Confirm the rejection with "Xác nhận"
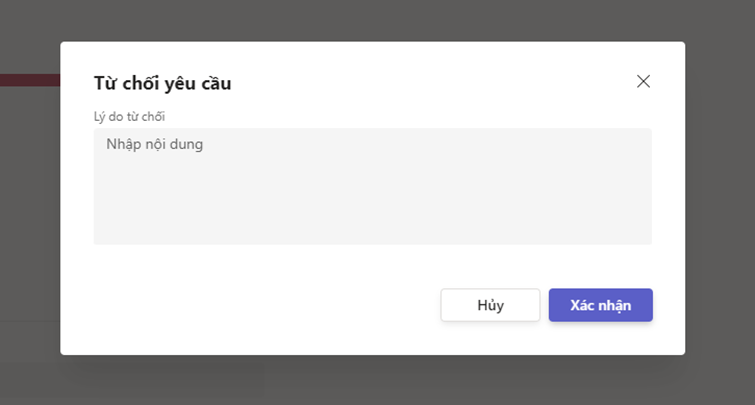The height and width of the screenshot is (405, 755). [x=600, y=305]
